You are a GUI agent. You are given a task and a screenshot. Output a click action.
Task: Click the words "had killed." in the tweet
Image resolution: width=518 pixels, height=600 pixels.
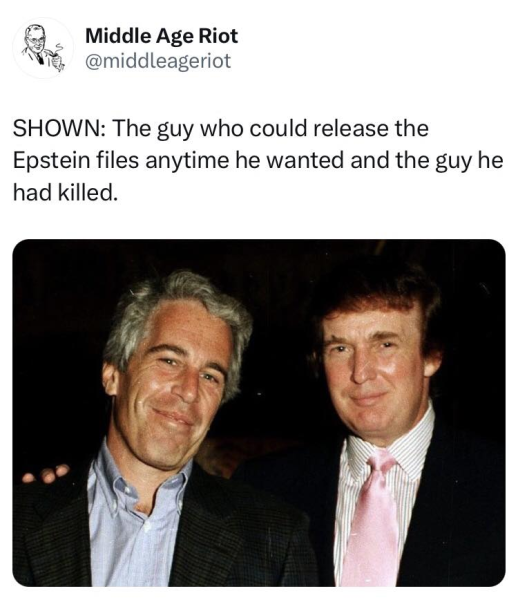click(x=64, y=192)
